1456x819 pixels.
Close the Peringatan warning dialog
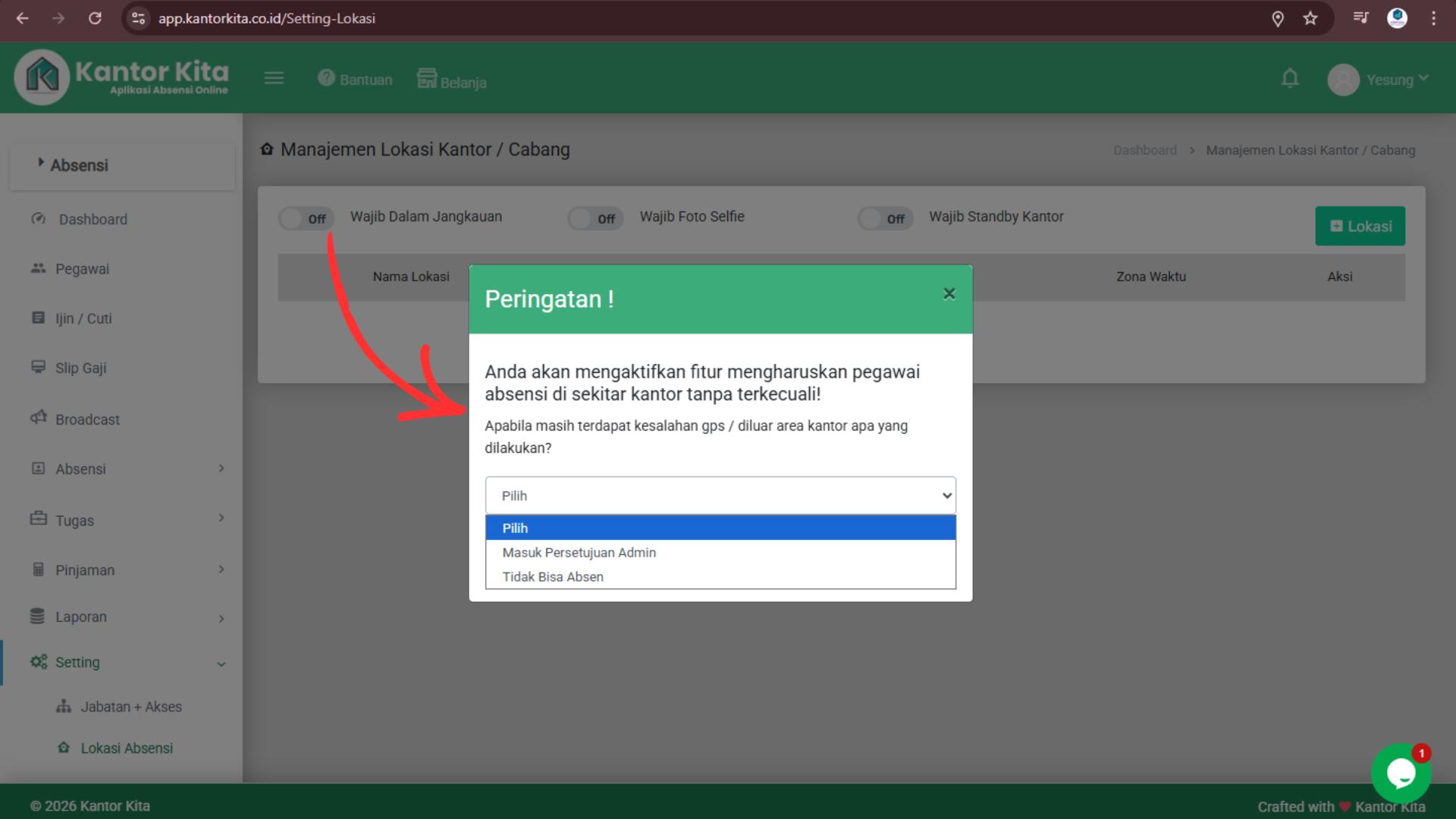point(949,294)
